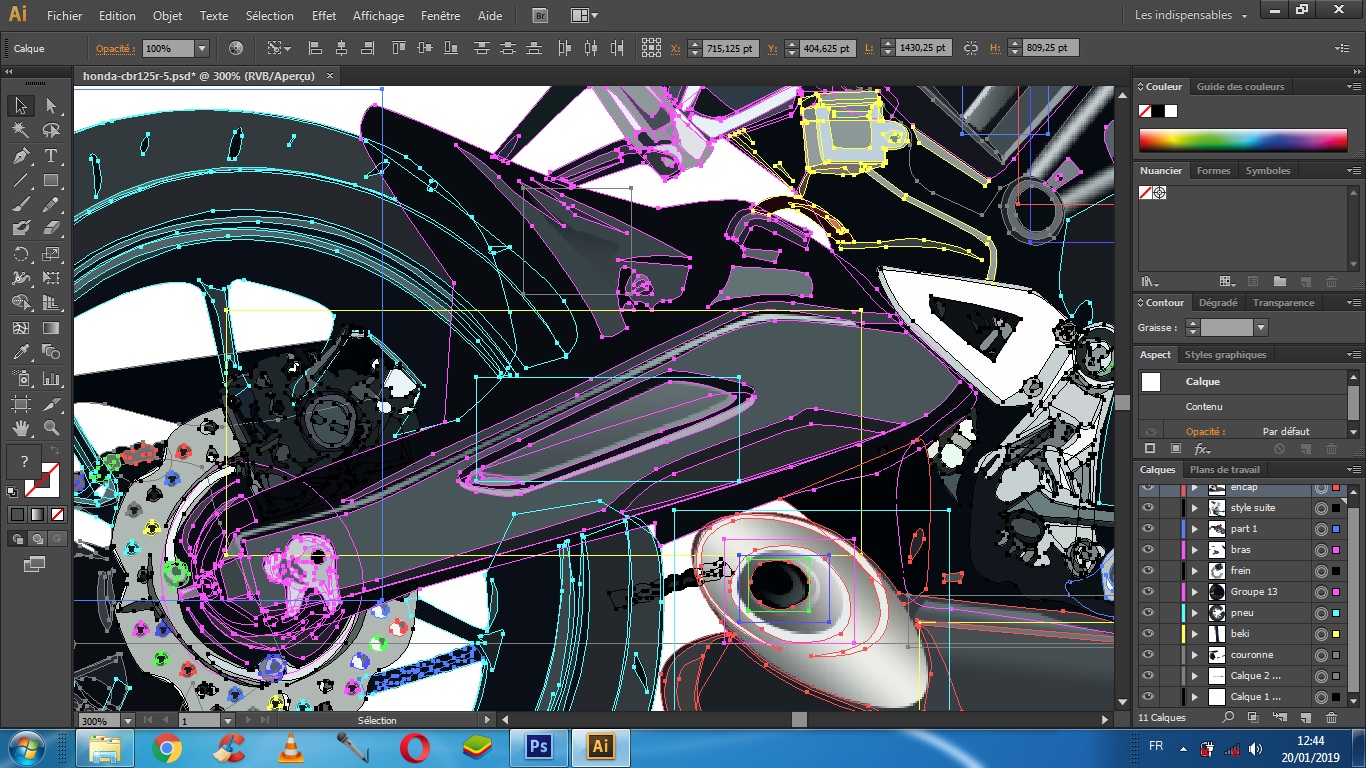Switch to Dégradé tab
Image resolution: width=1366 pixels, height=768 pixels.
(1218, 303)
